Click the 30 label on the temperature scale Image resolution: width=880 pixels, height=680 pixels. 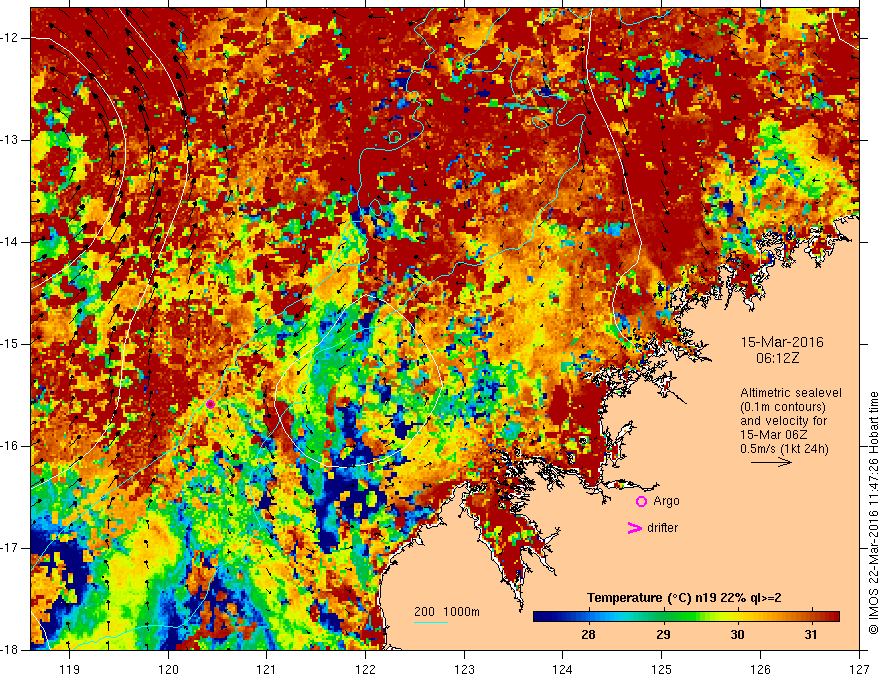(x=737, y=635)
